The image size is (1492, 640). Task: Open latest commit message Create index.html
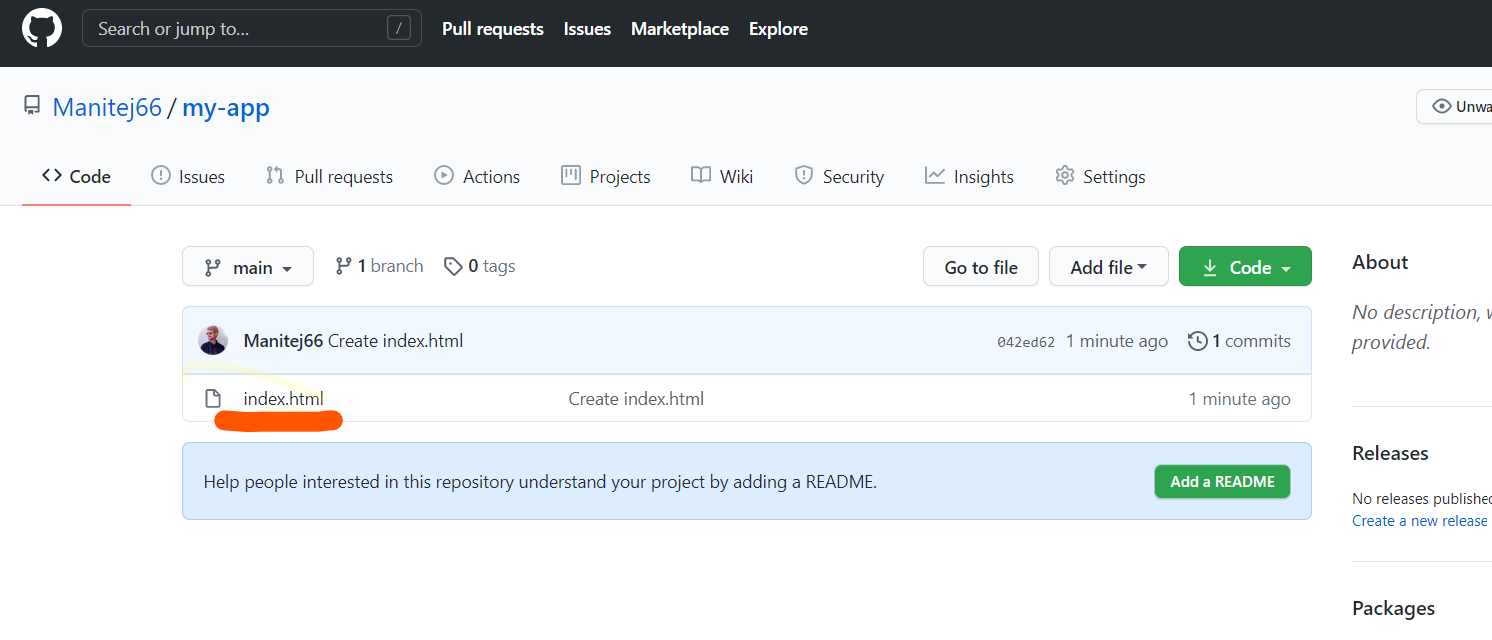point(395,341)
